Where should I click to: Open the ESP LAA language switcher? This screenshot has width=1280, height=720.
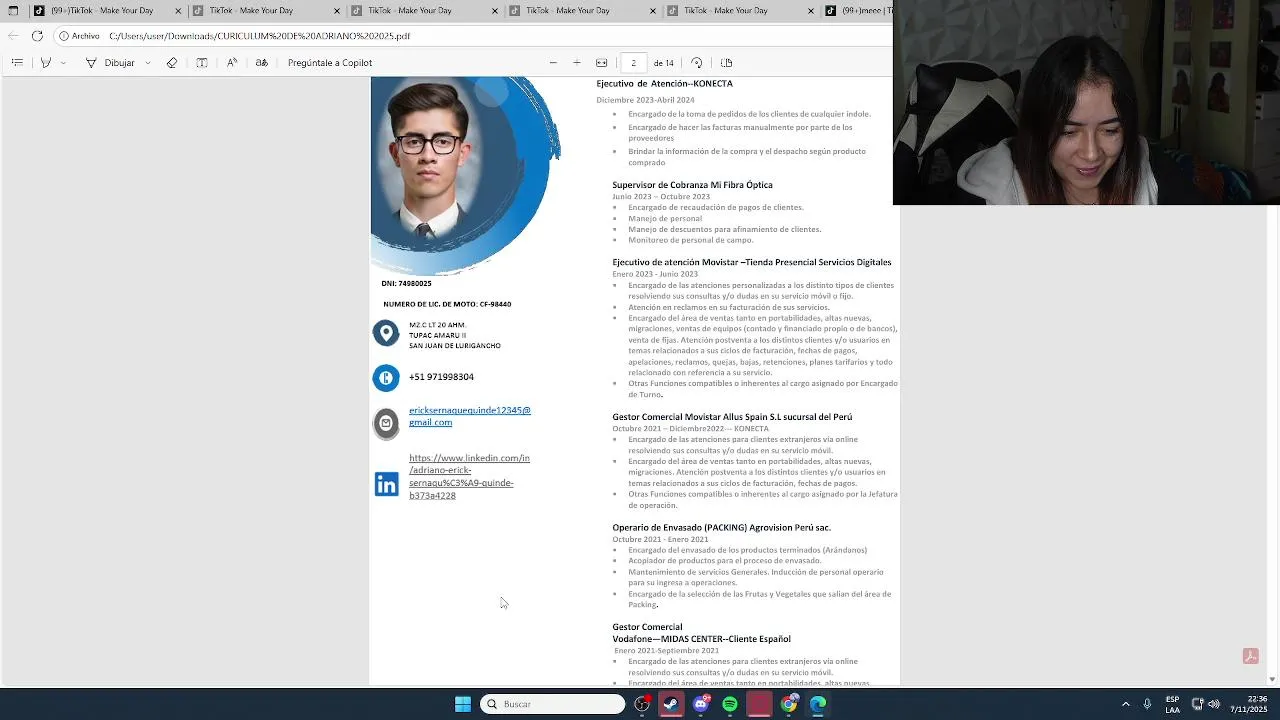coord(1172,704)
